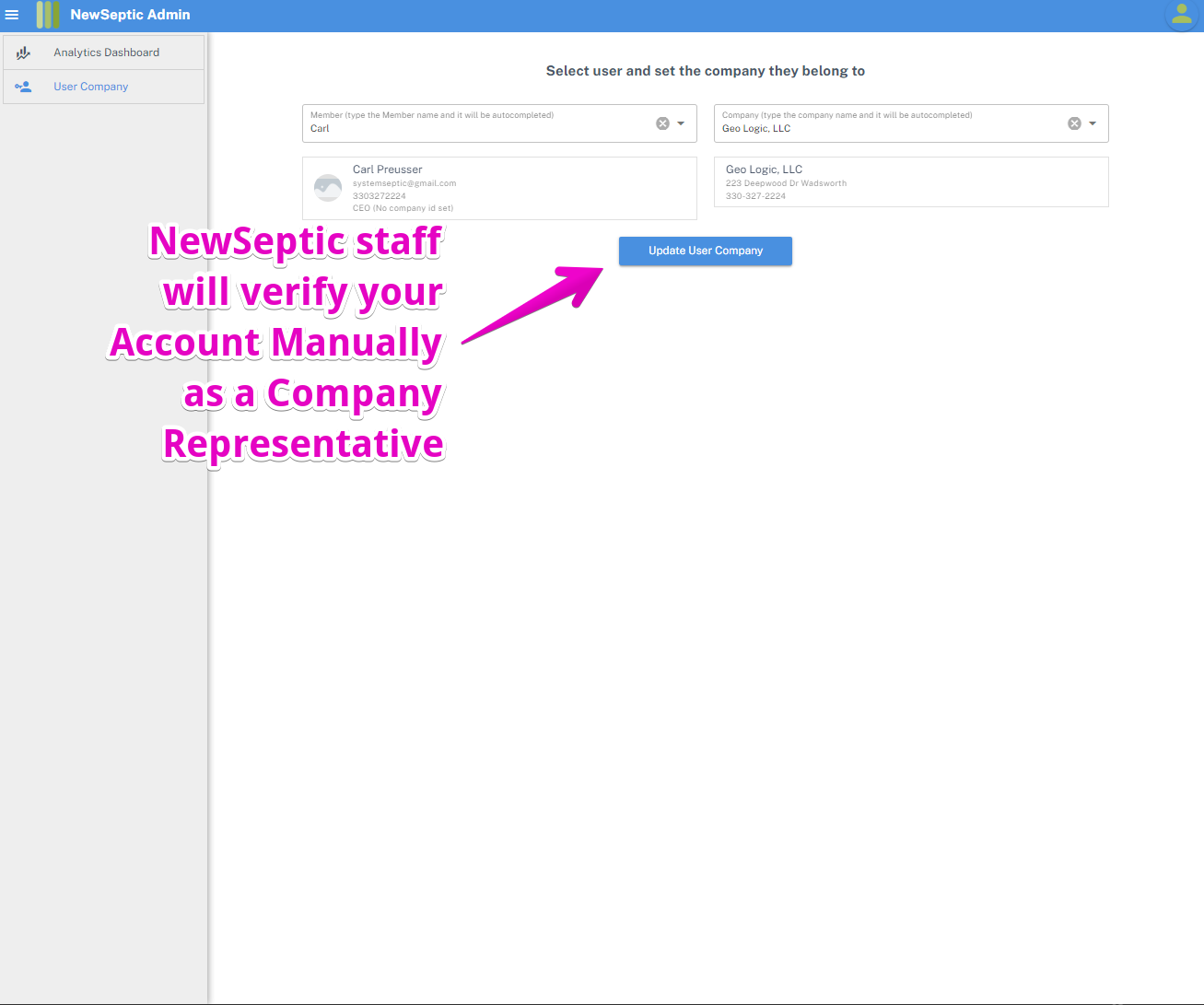The height and width of the screenshot is (1005, 1204).
Task: Click the phone number 3303272224
Action: 380,196
